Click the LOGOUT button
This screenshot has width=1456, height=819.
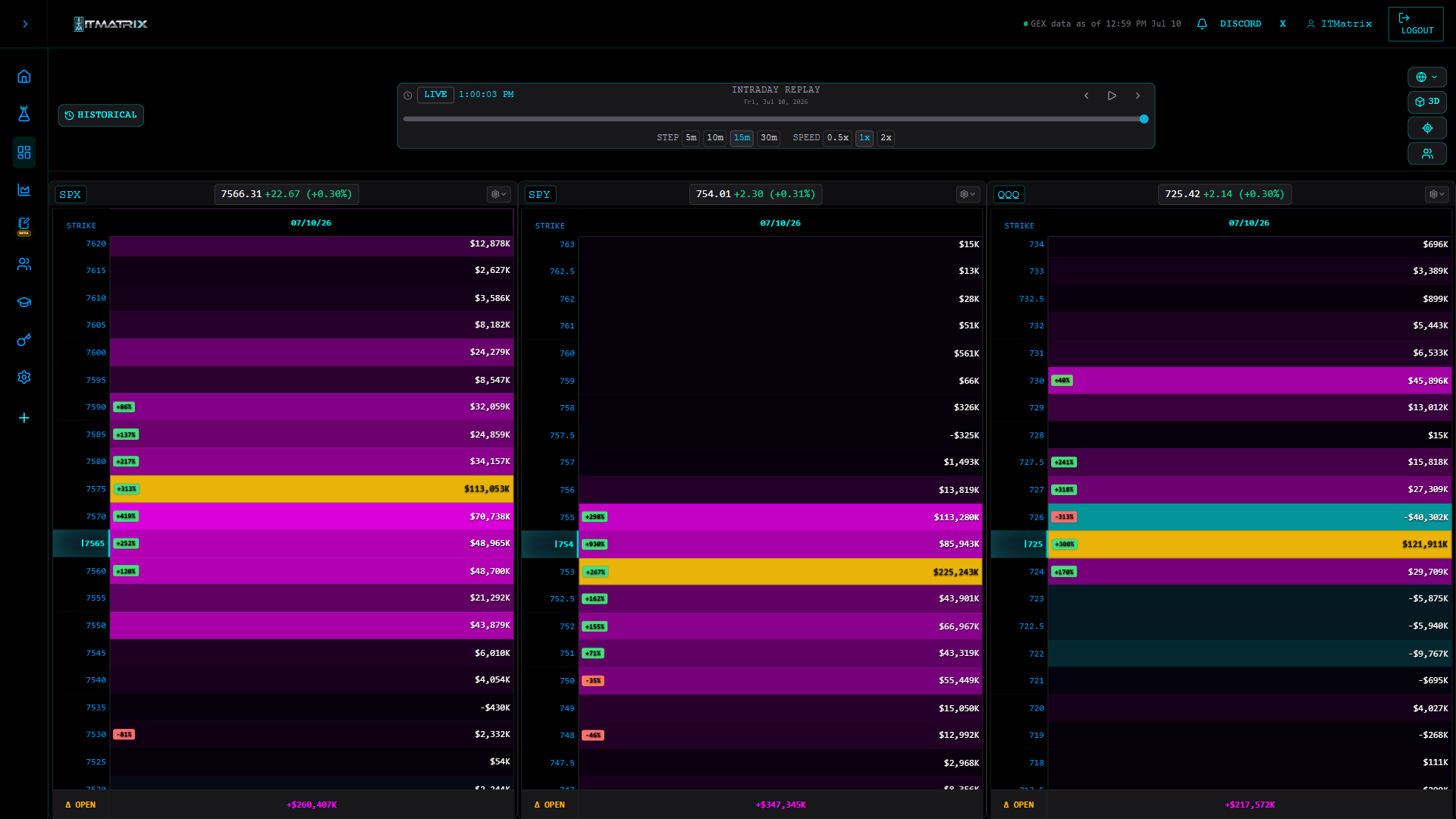point(1416,24)
